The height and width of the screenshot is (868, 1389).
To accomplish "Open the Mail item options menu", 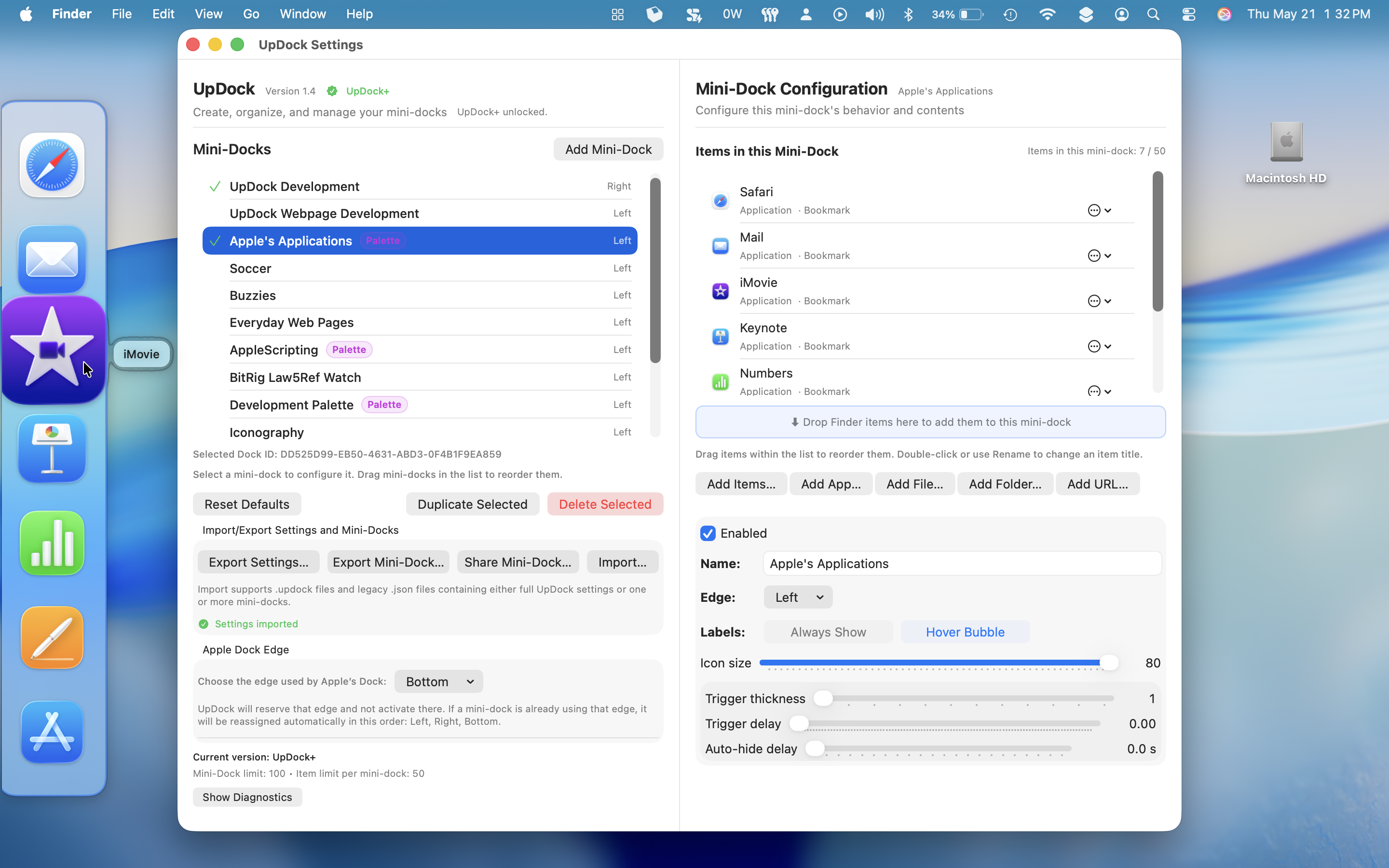I will pos(1099,256).
